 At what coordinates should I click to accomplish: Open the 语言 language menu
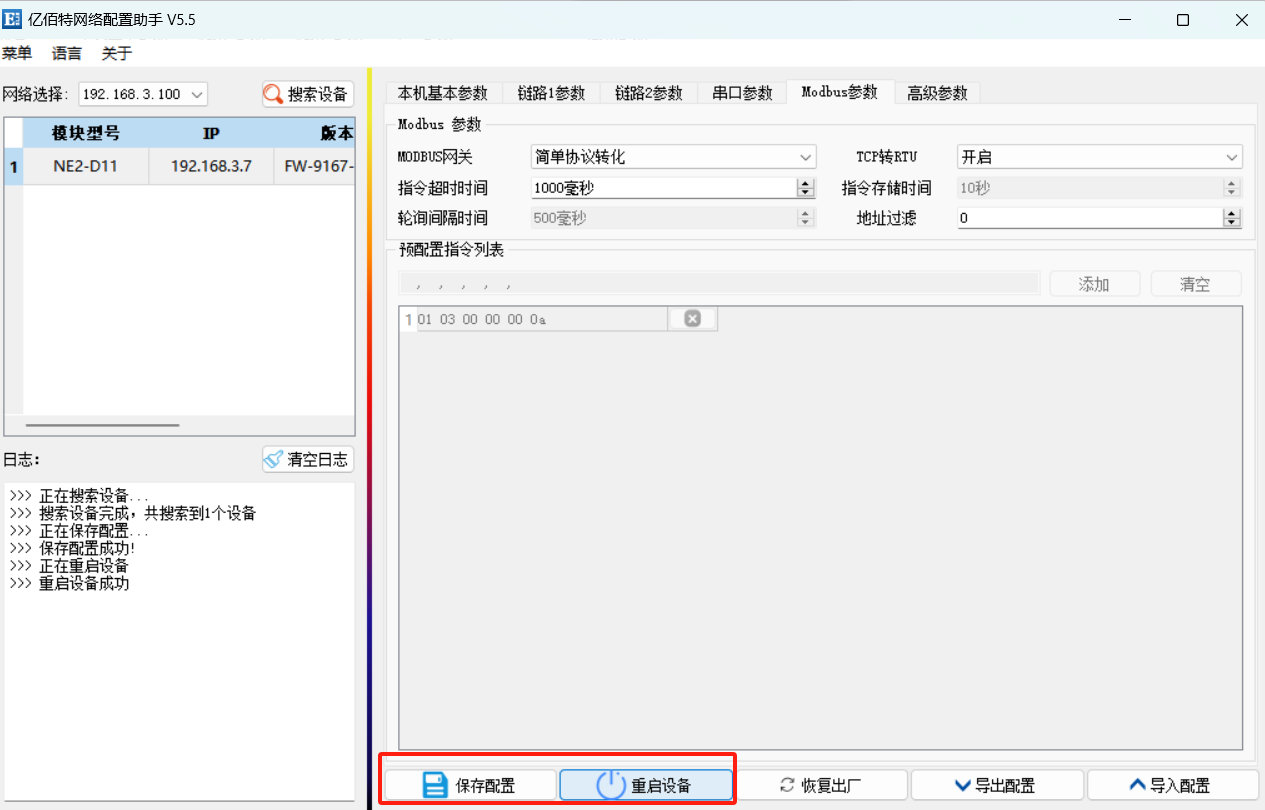click(x=67, y=53)
